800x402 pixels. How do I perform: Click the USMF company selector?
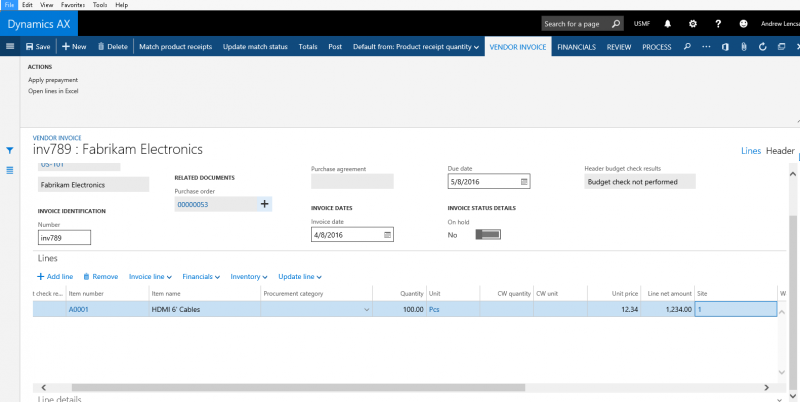click(x=642, y=23)
